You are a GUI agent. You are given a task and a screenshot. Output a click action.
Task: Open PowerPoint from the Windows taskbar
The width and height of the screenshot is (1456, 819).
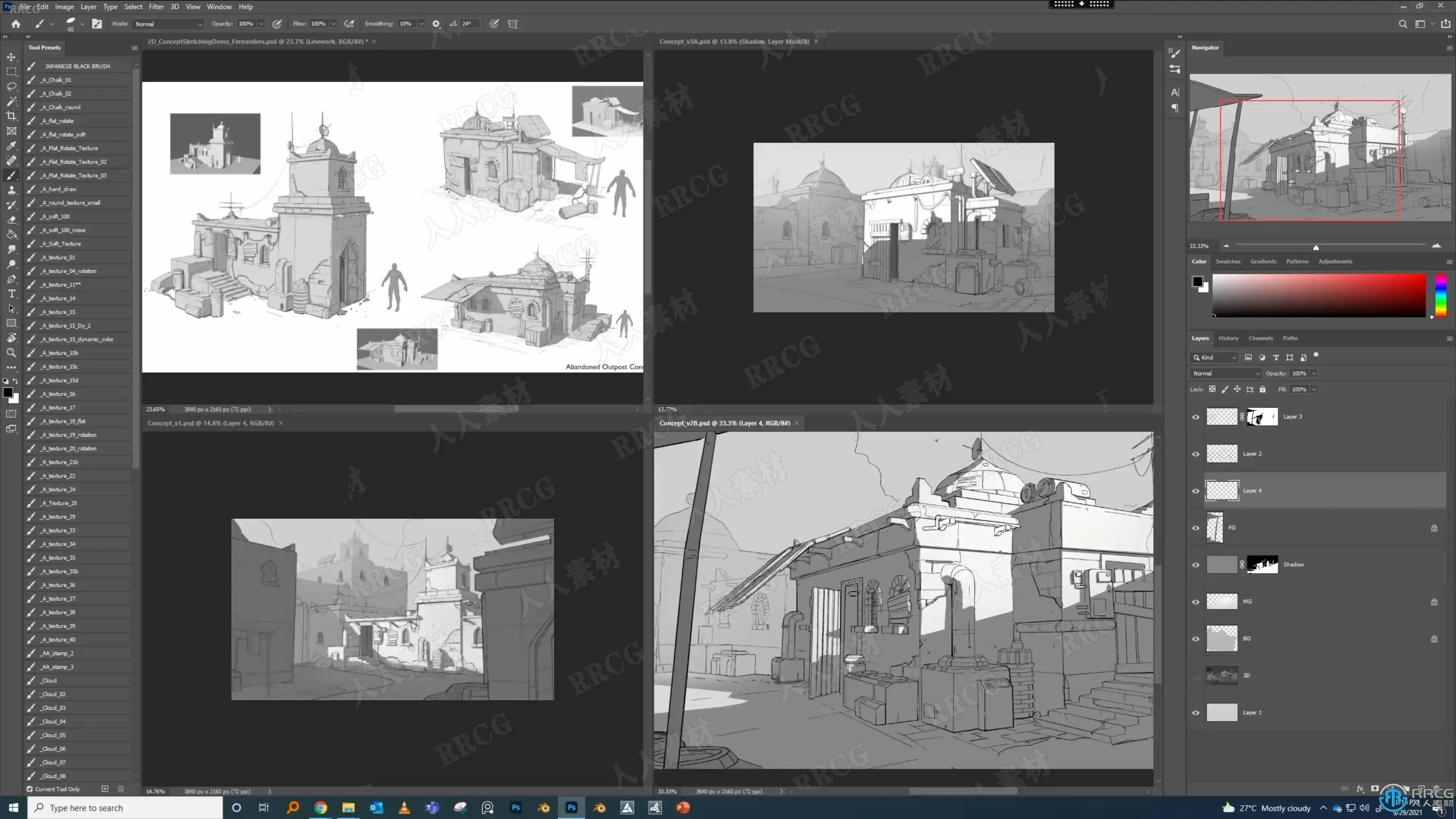tap(683, 807)
